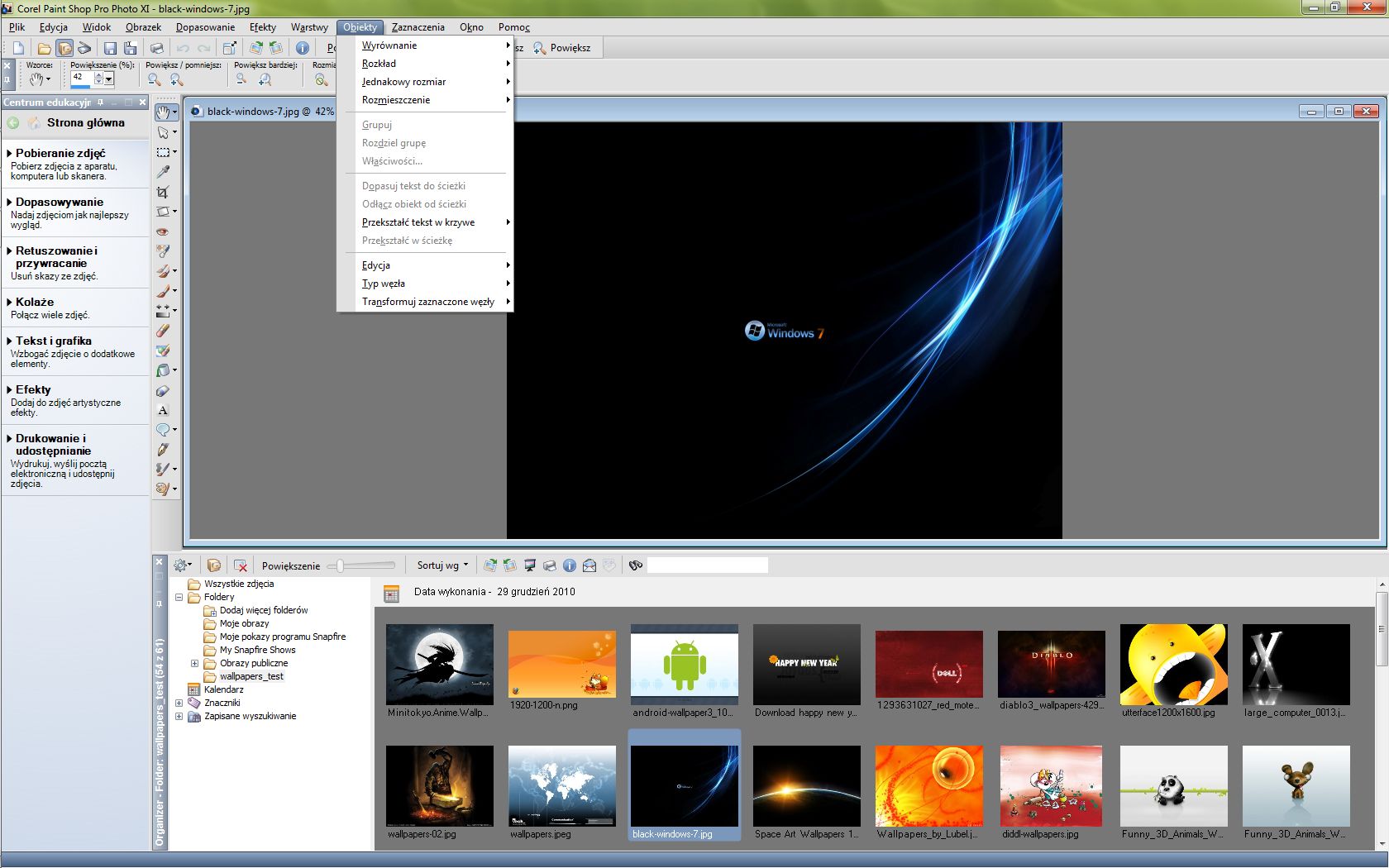
Task: Select the Kalendarz tree item
Action: [223, 689]
